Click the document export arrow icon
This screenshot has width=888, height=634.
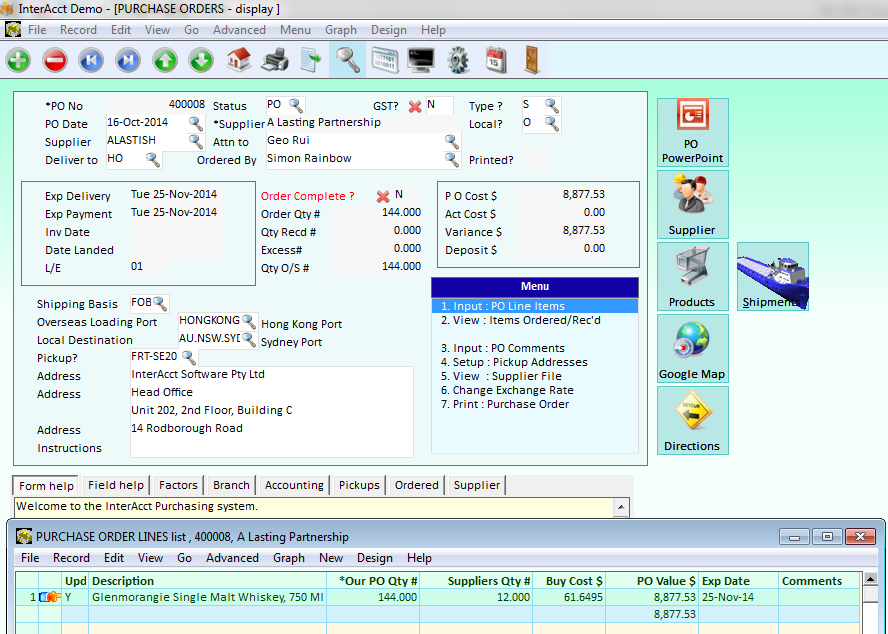coord(311,60)
